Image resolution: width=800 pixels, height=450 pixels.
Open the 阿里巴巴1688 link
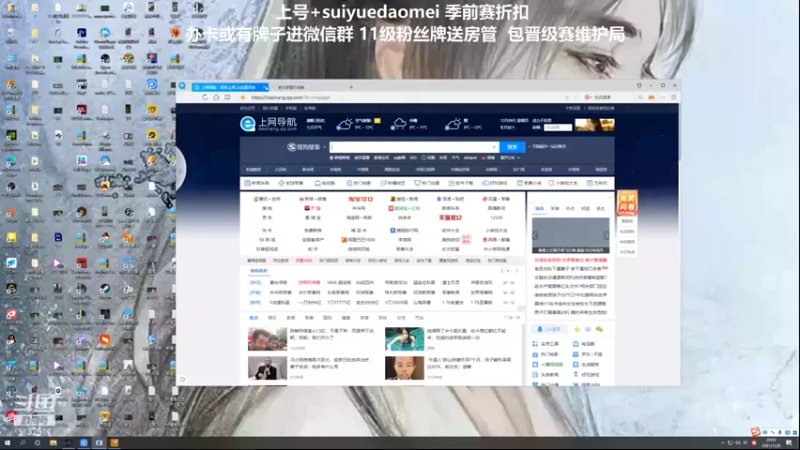click(359, 239)
